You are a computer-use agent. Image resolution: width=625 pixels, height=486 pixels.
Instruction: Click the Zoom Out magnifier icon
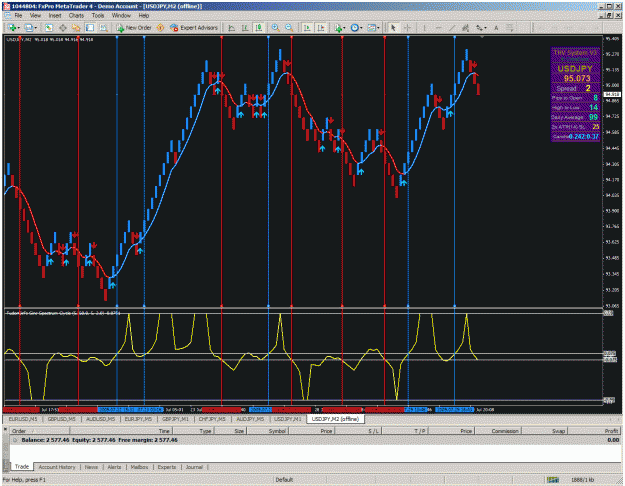pyautogui.click(x=289, y=28)
